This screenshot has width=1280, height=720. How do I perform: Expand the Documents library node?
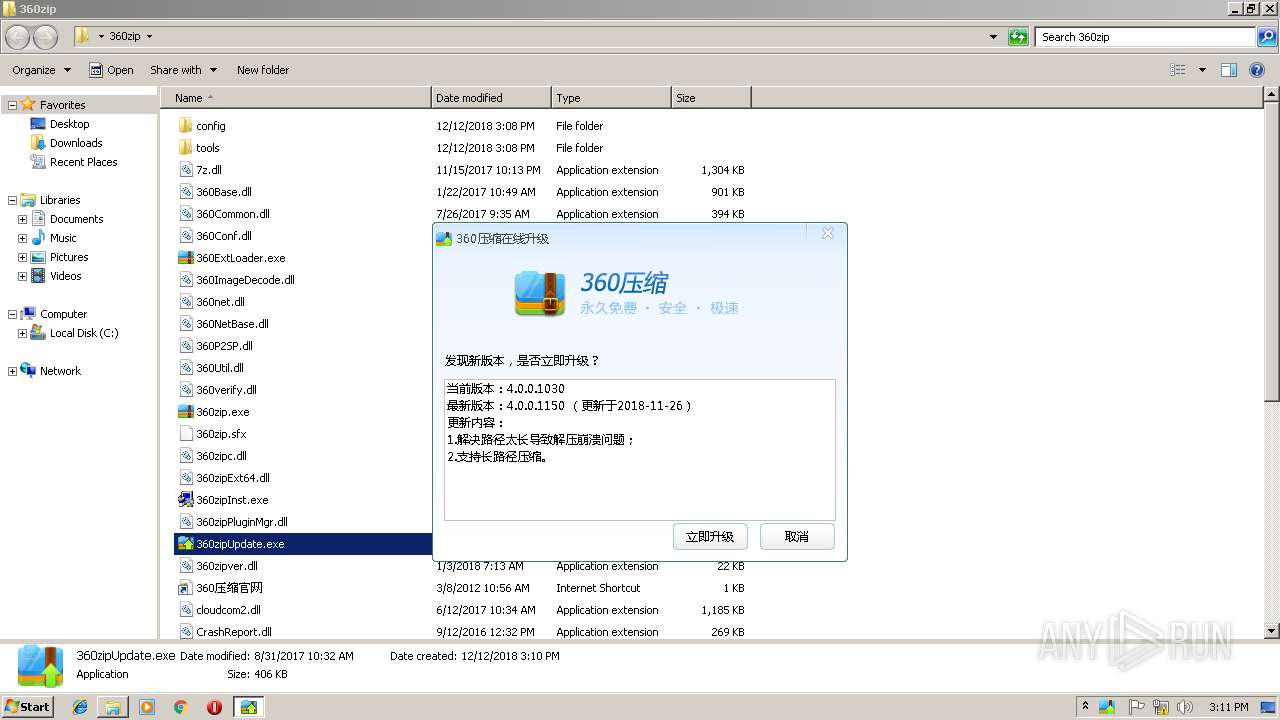click(x=22, y=219)
